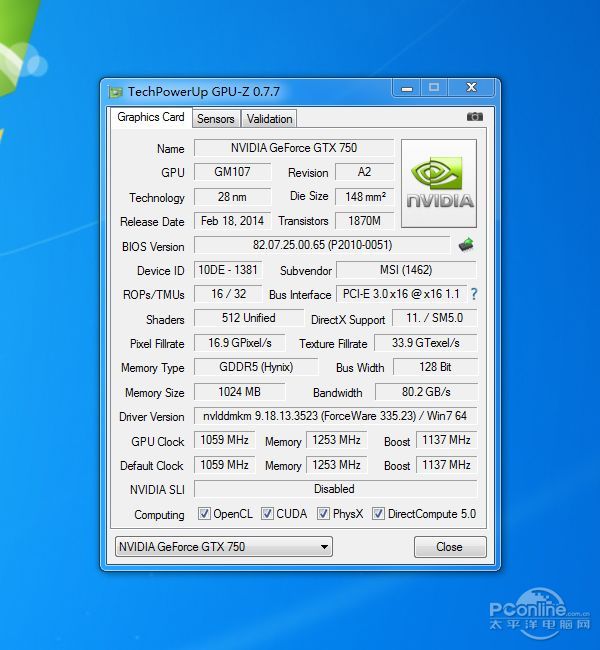Click the Default Clock row Memory 1253 MHz field
The image size is (600, 650).
(x=336, y=465)
